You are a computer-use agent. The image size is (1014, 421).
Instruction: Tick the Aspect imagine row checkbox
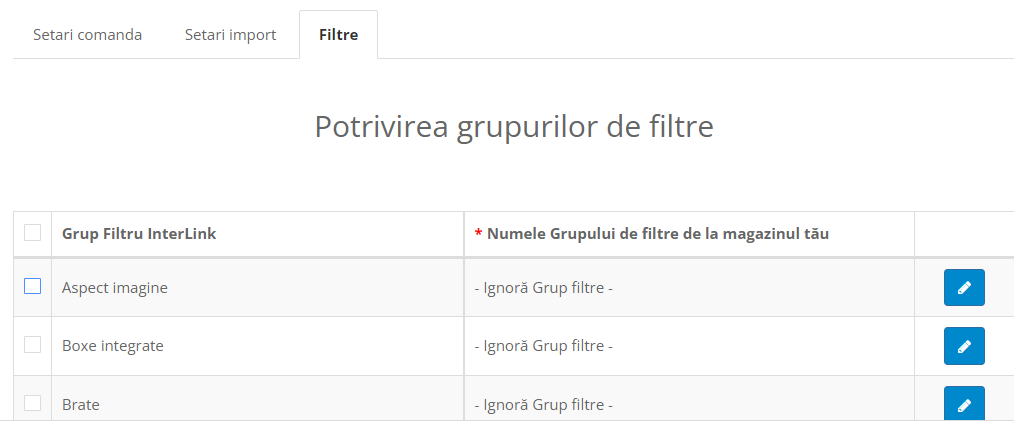[33, 286]
